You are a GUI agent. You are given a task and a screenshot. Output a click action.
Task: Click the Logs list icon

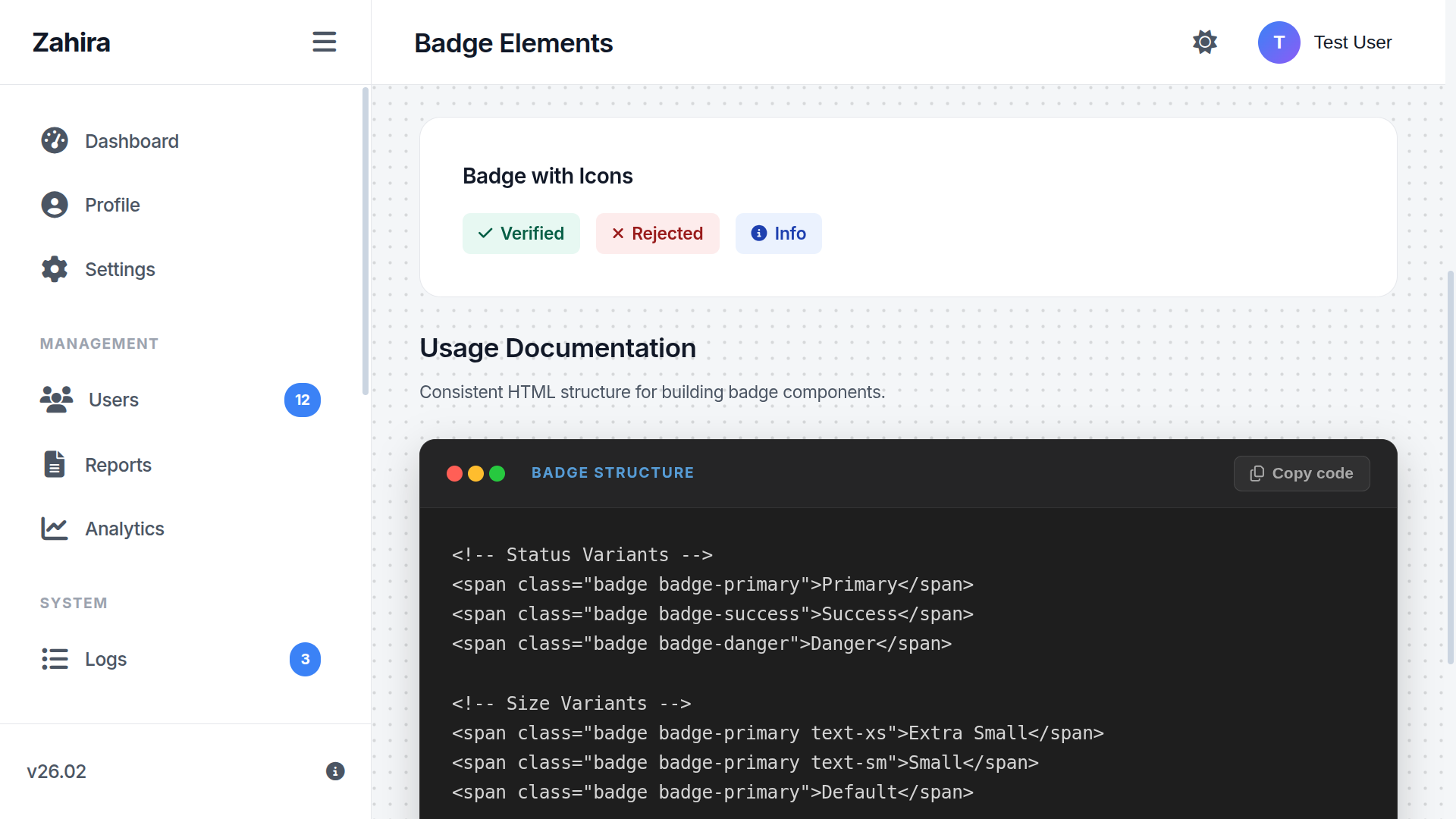click(55, 659)
